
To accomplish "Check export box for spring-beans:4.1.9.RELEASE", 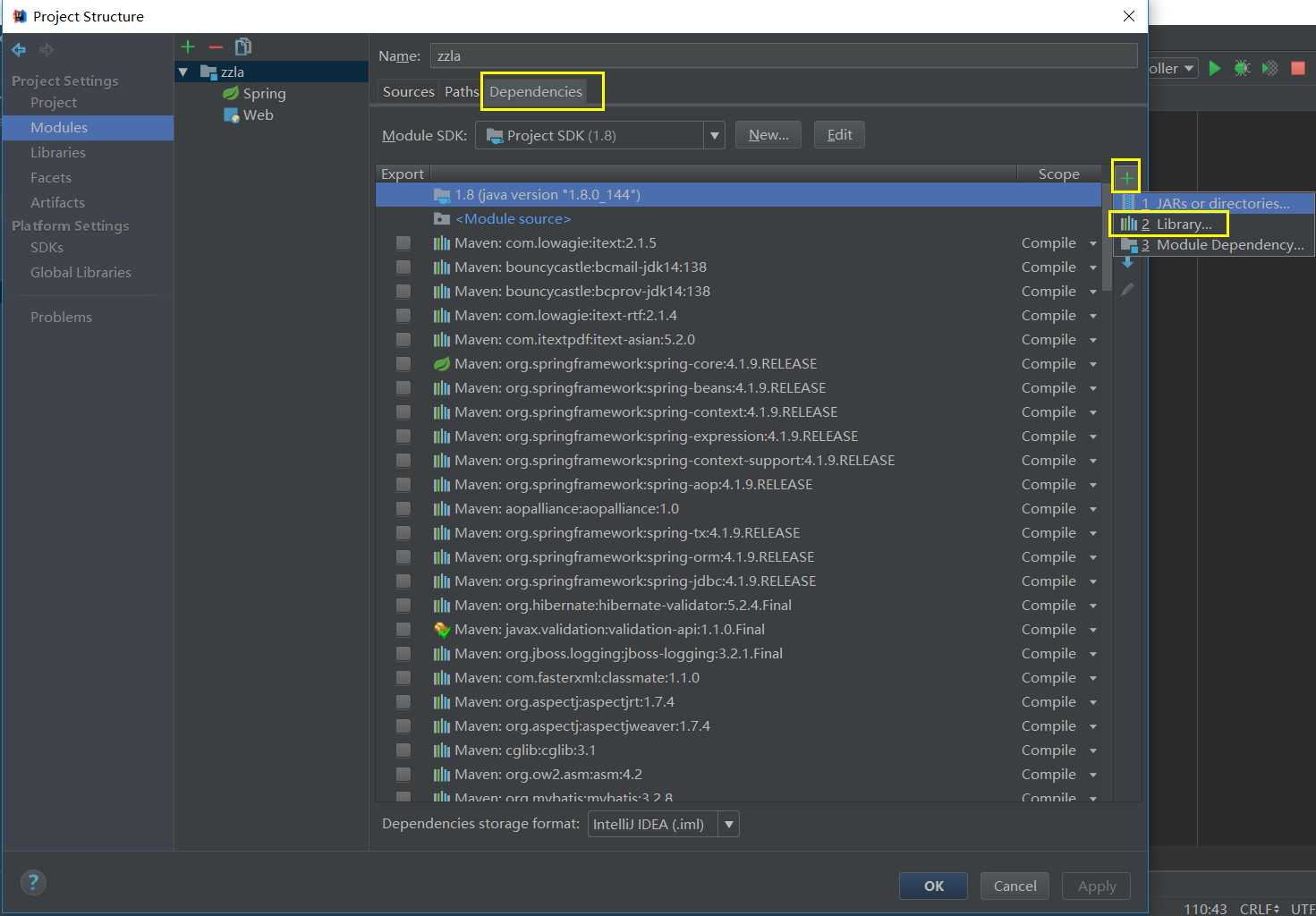I will click(403, 387).
